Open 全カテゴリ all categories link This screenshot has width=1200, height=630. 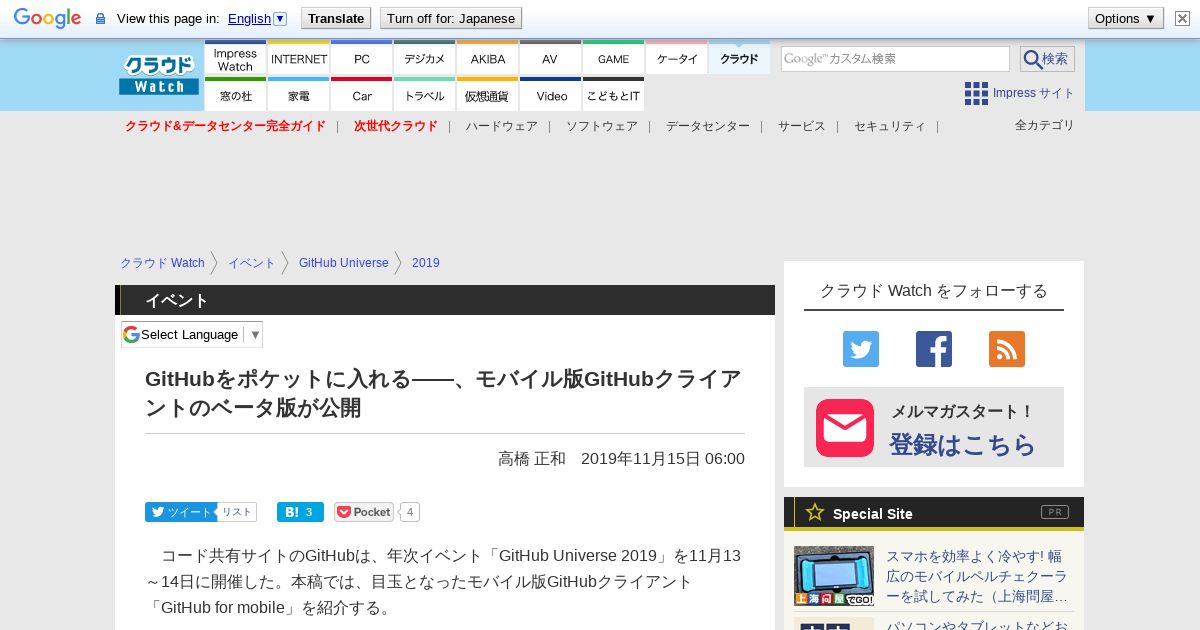tap(1044, 125)
